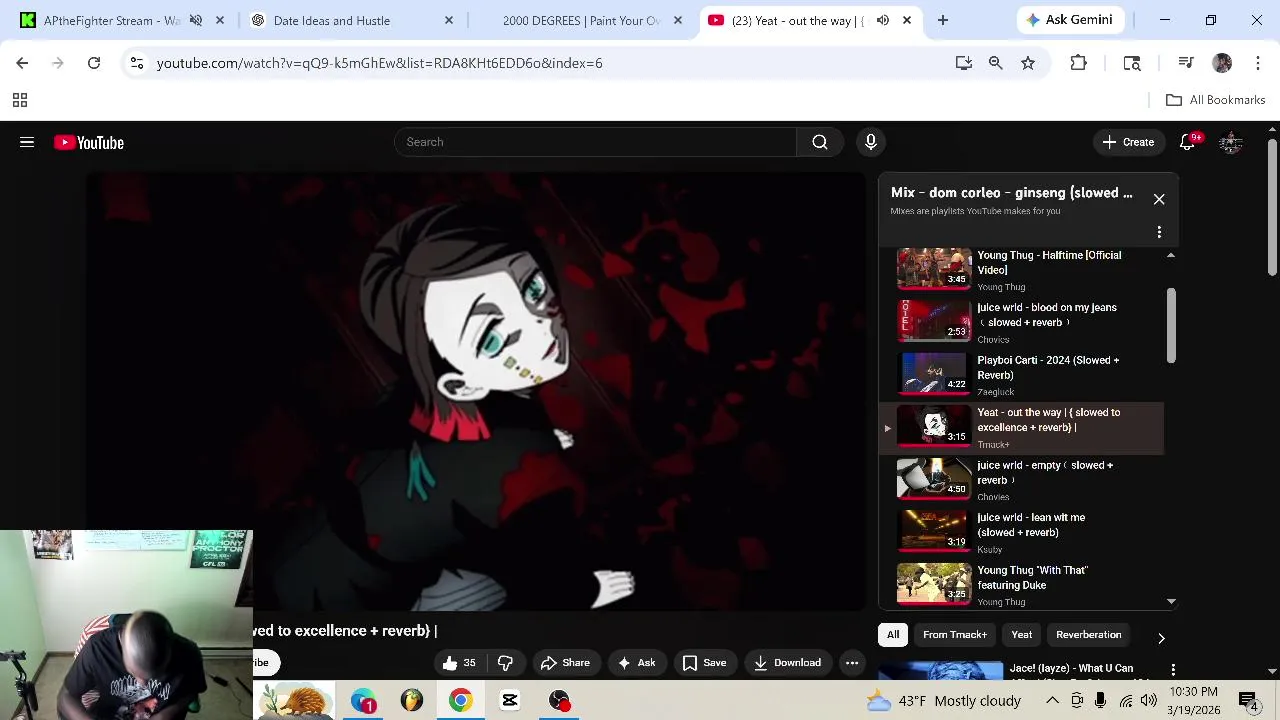Open the YouTube account avatar menu
This screenshot has width=1280, height=720.
click(1231, 142)
